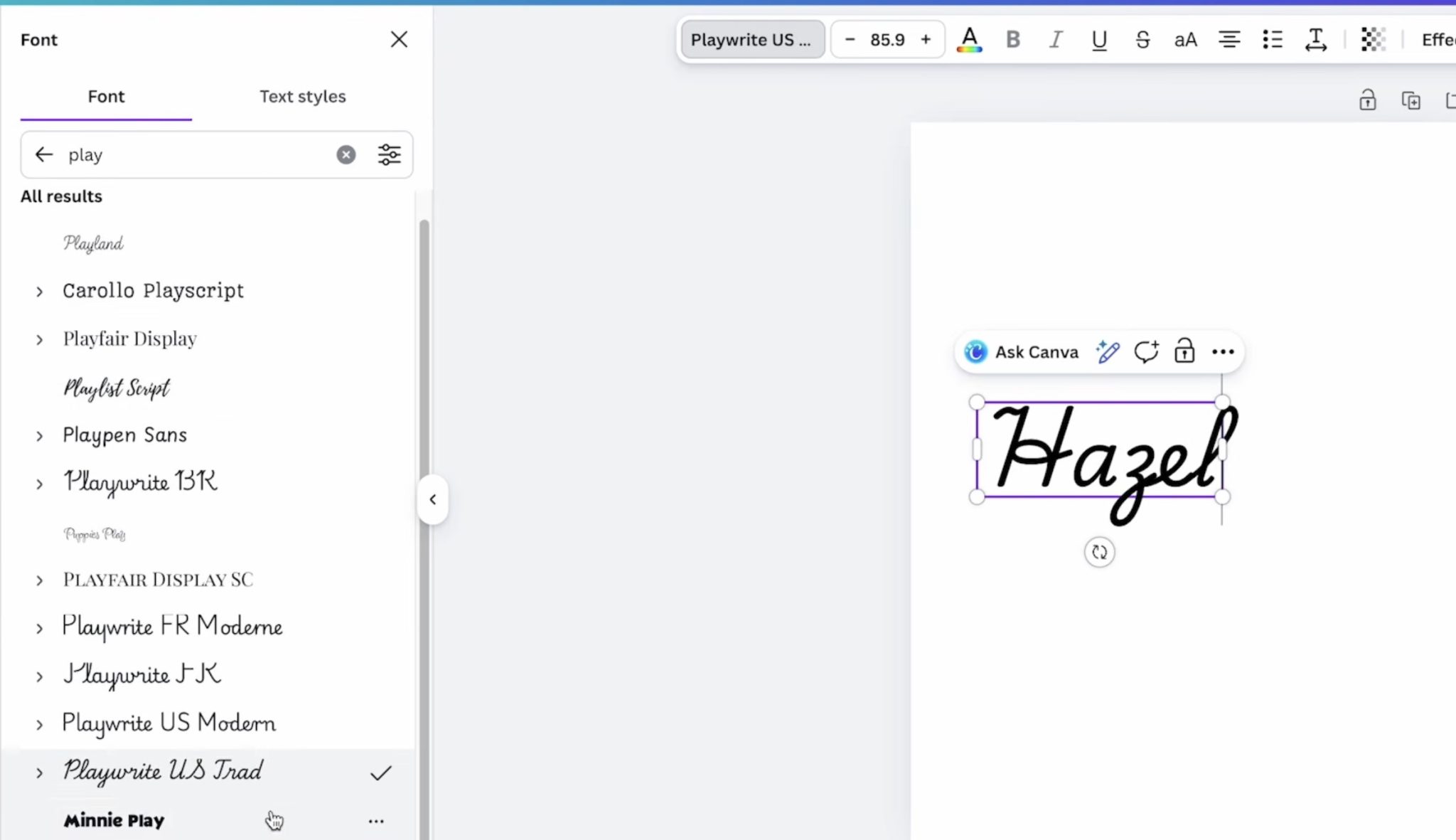Image resolution: width=1456 pixels, height=840 pixels.
Task: Open the font color picker
Action: pos(969,39)
